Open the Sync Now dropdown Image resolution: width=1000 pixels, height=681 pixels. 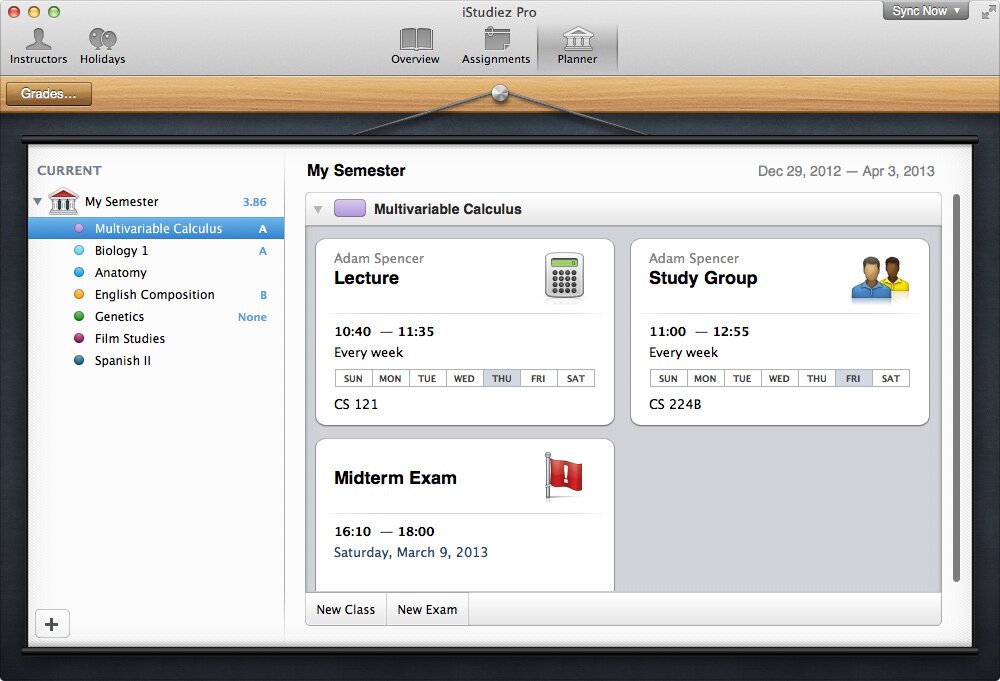926,11
